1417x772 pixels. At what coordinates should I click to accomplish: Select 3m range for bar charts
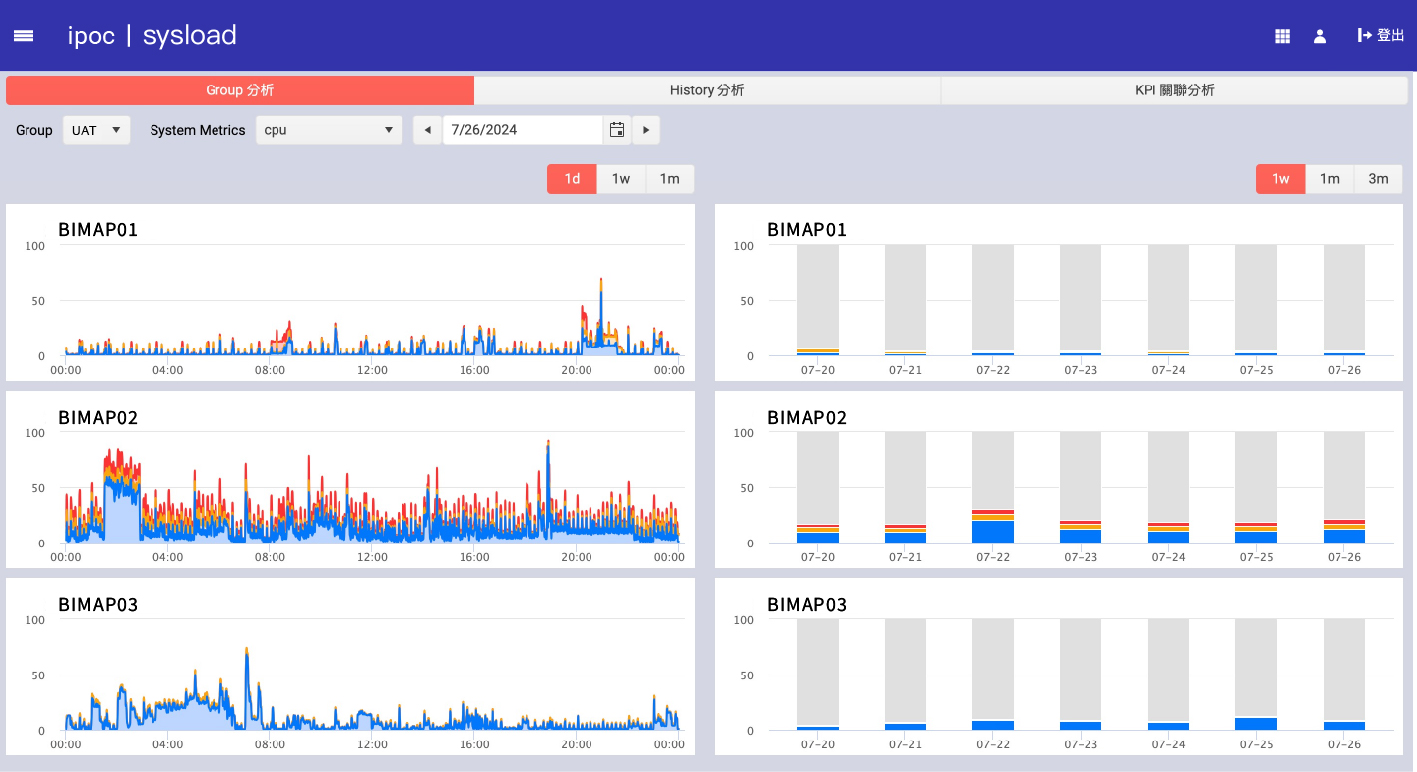pos(1379,179)
